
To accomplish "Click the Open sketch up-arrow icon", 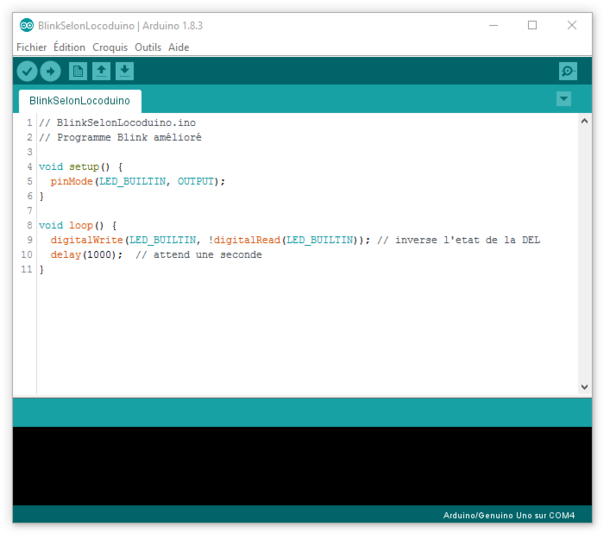I will click(x=101, y=72).
